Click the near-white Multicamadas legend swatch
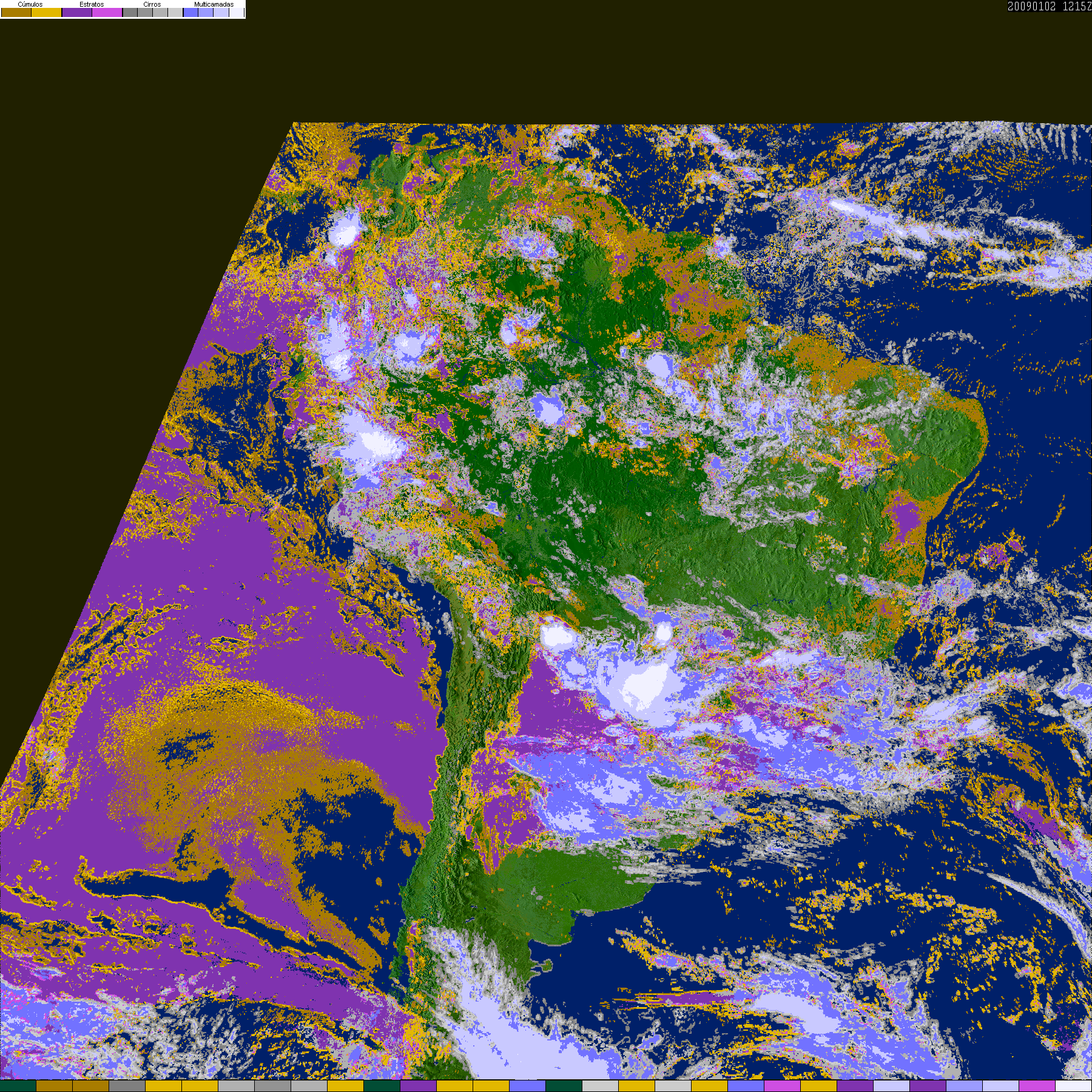The image size is (1092, 1092). pyautogui.click(x=236, y=12)
